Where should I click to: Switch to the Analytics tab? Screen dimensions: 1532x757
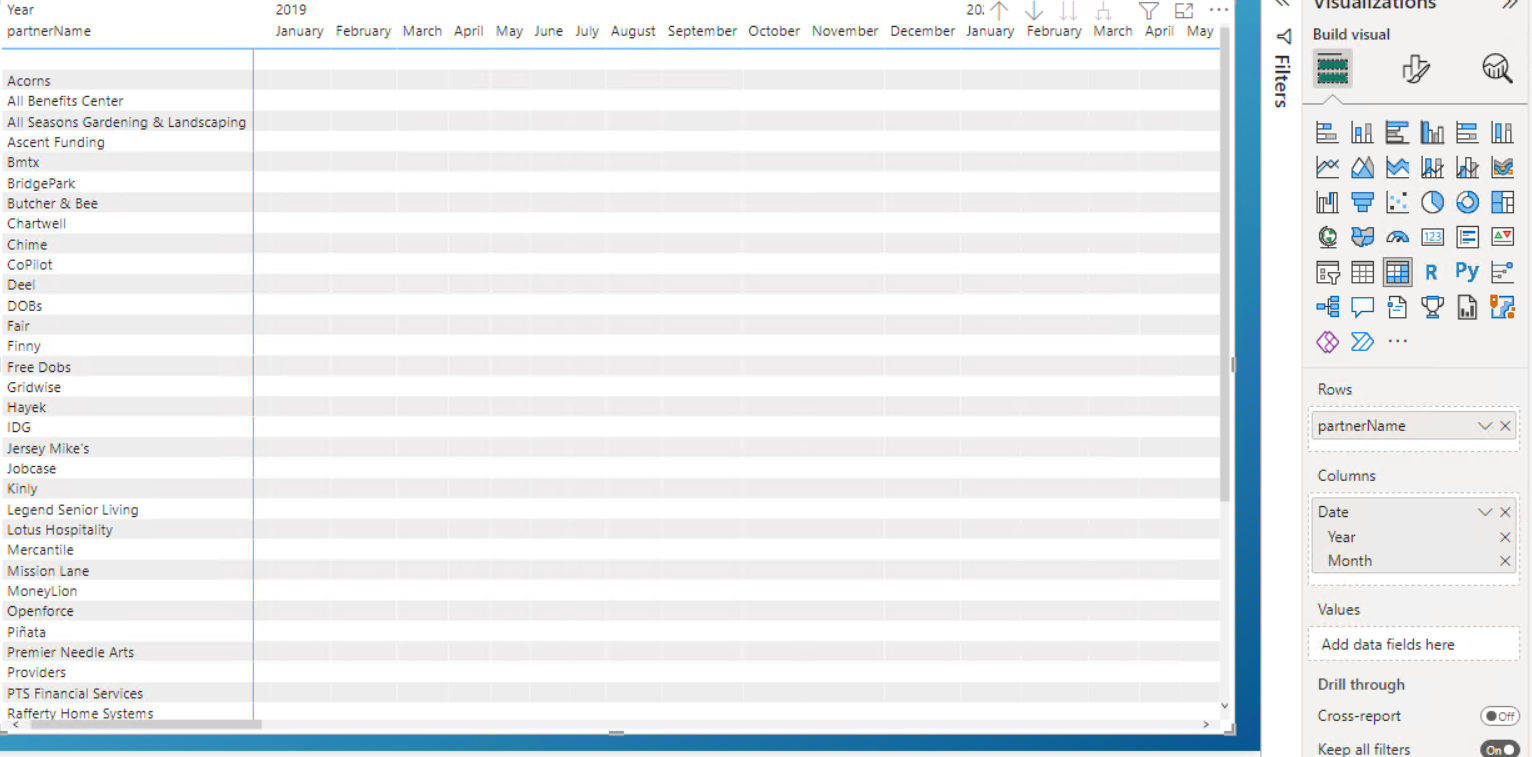click(x=1497, y=68)
